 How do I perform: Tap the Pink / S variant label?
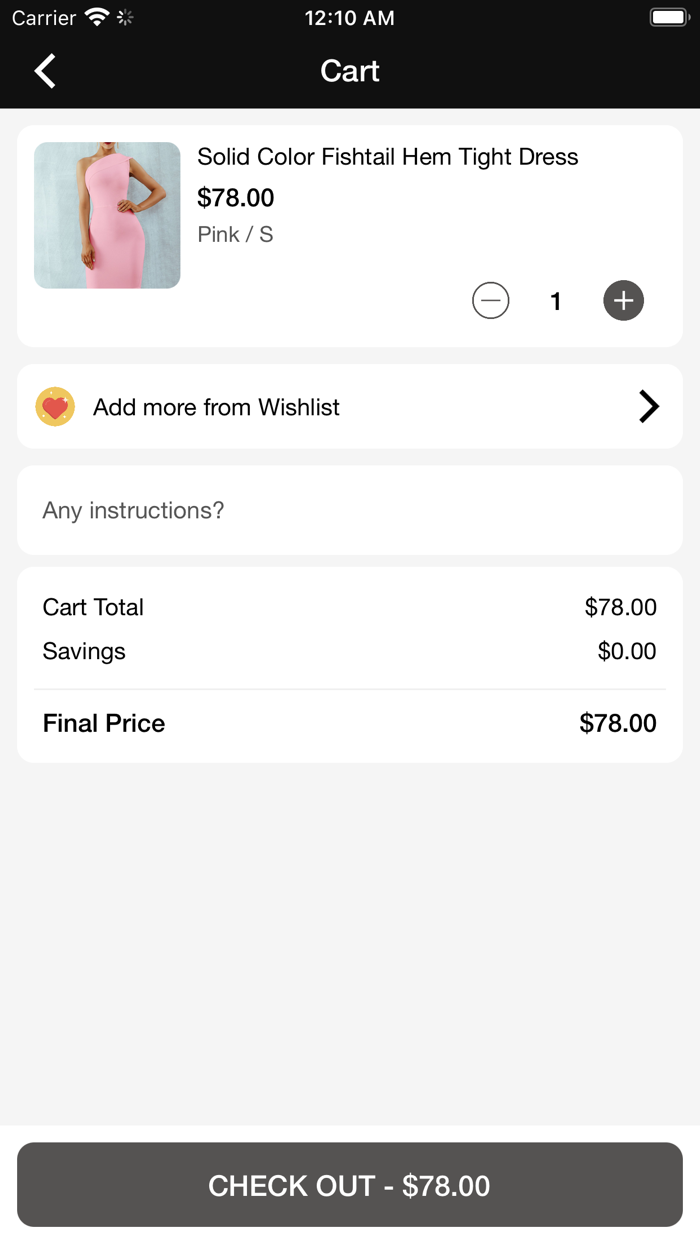235,234
